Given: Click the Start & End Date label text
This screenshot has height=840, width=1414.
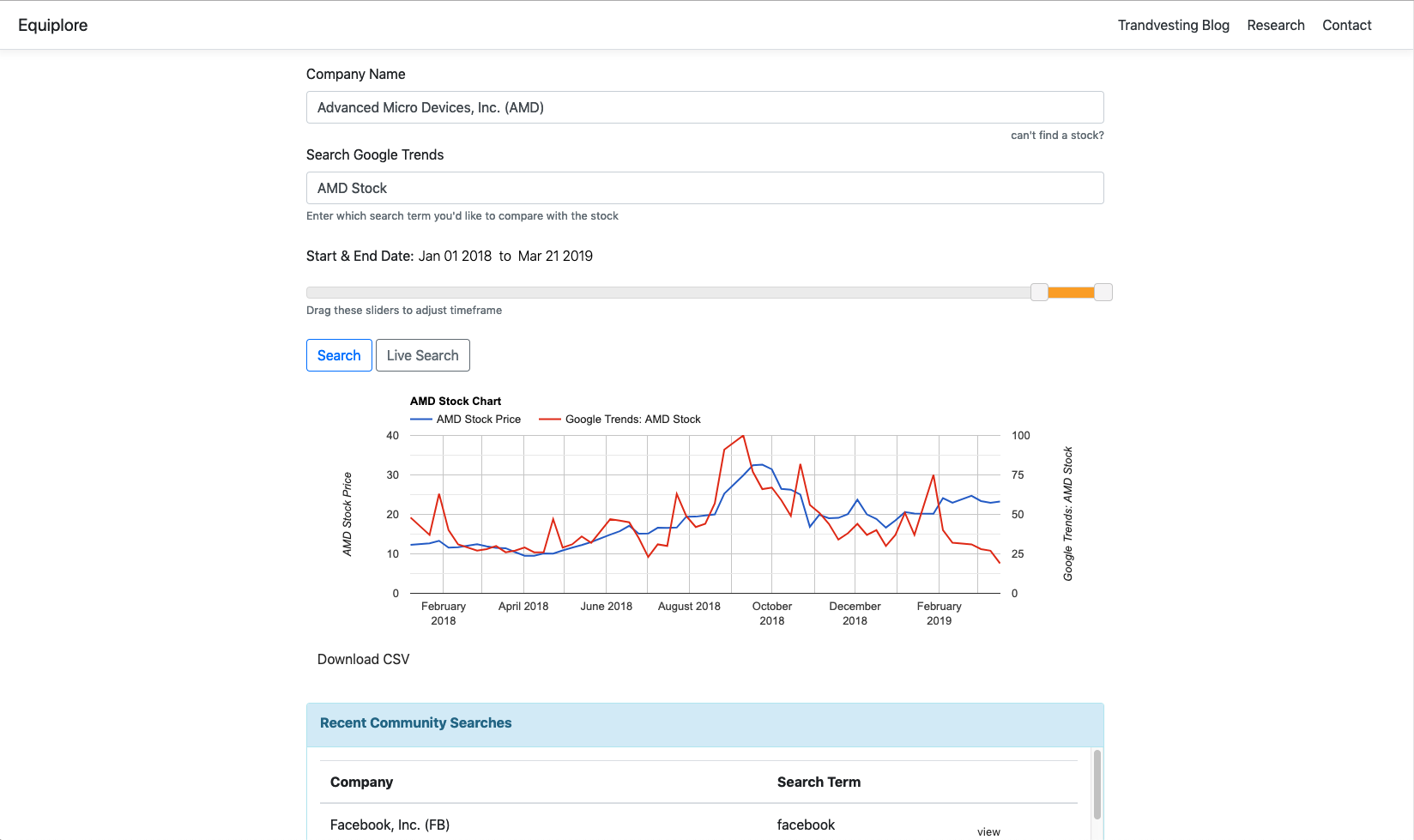Looking at the screenshot, I should coord(360,256).
